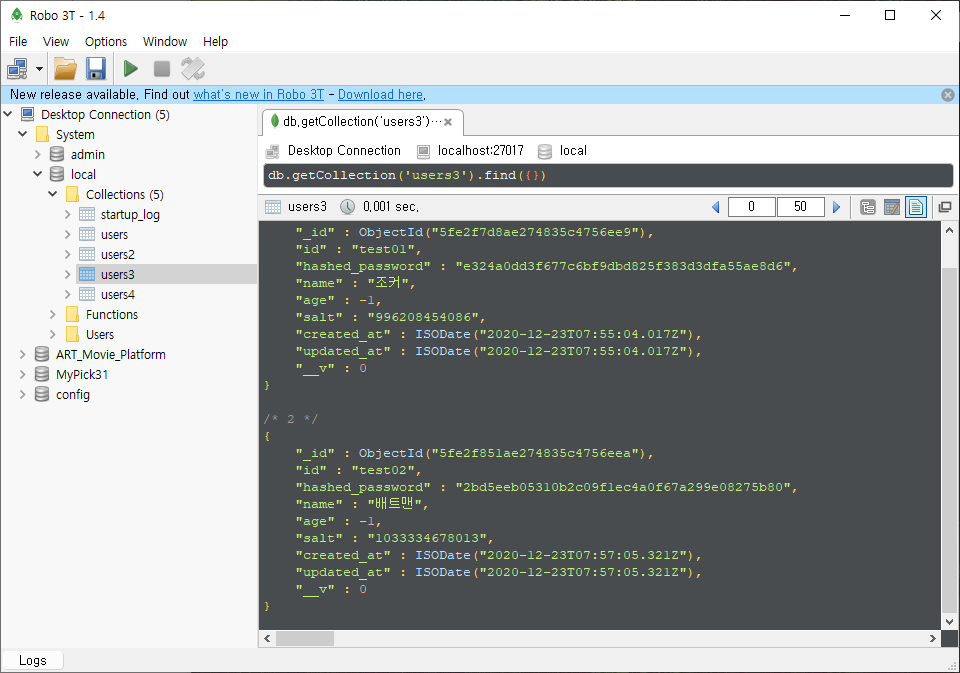960x673 pixels.
Task: Collapse the Collections (5) folder
Action: (x=53, y=194)
